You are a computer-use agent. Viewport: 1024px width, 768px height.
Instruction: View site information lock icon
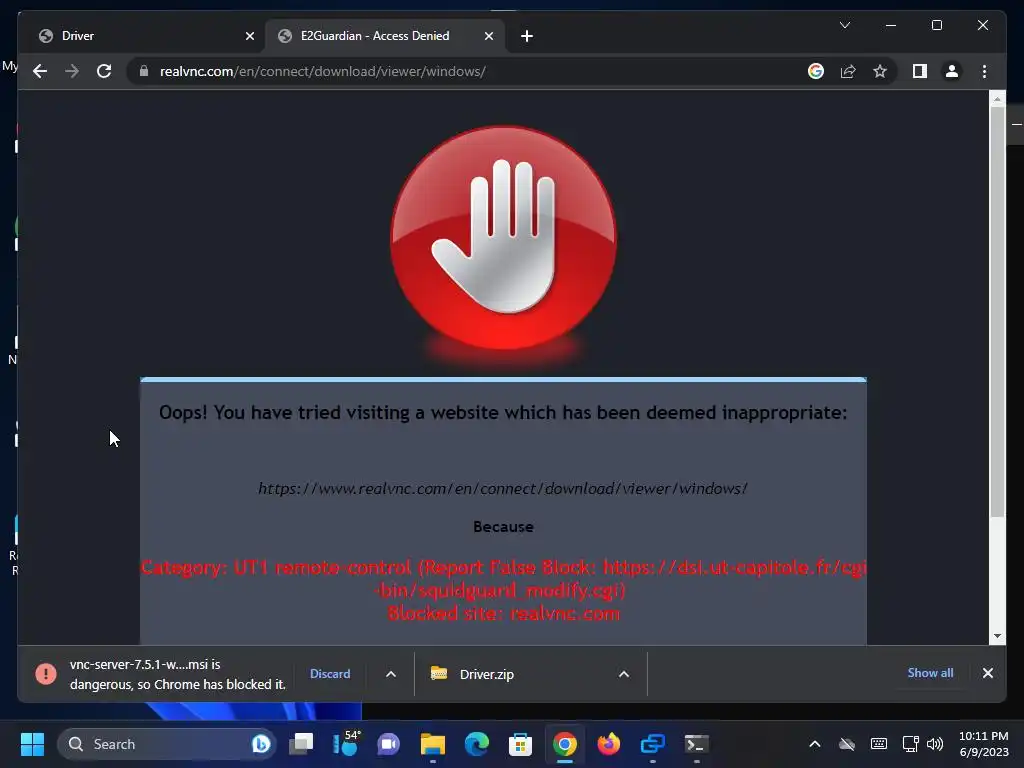tap(144, 71)
